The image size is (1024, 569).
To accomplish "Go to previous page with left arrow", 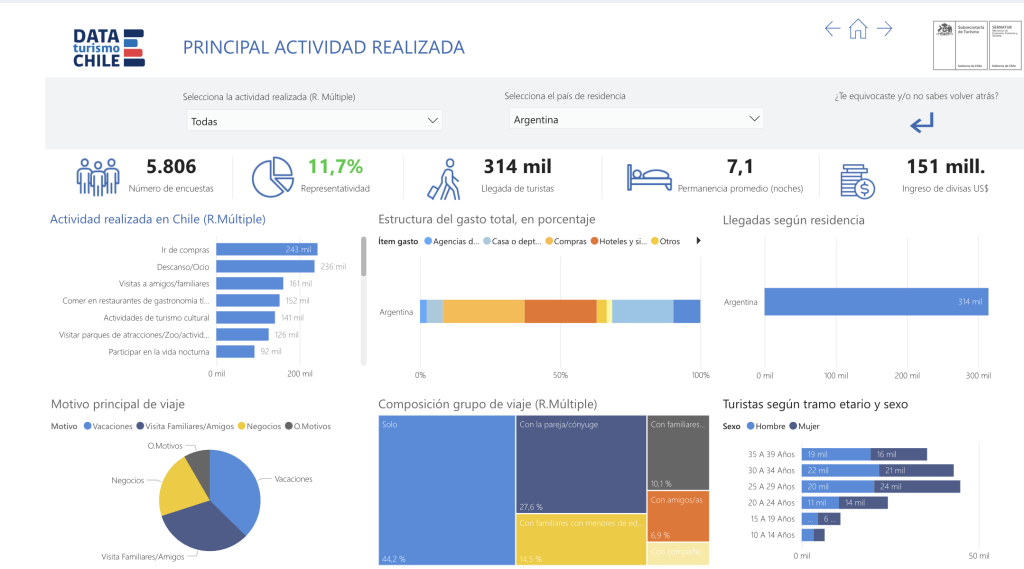I will (832, 29).
